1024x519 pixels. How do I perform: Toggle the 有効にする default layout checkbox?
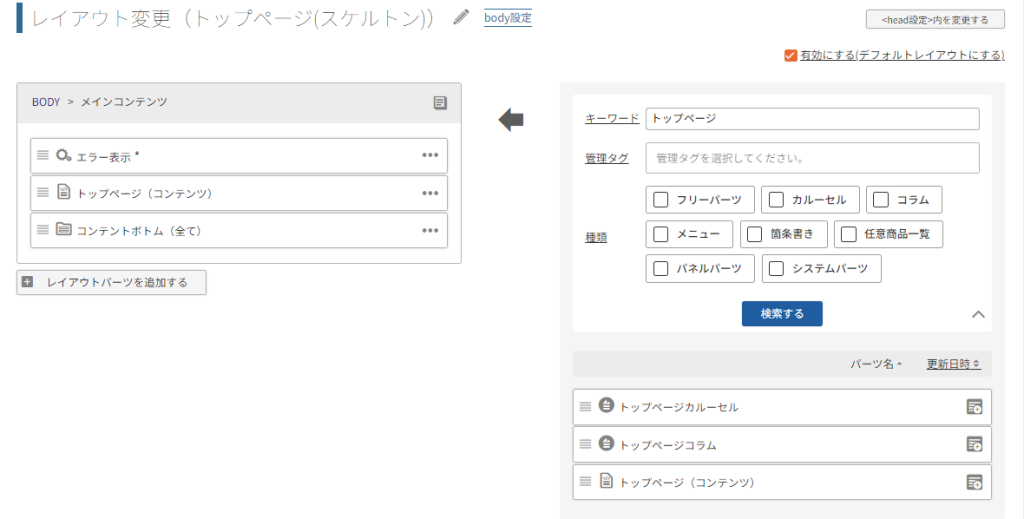[790, 56]
